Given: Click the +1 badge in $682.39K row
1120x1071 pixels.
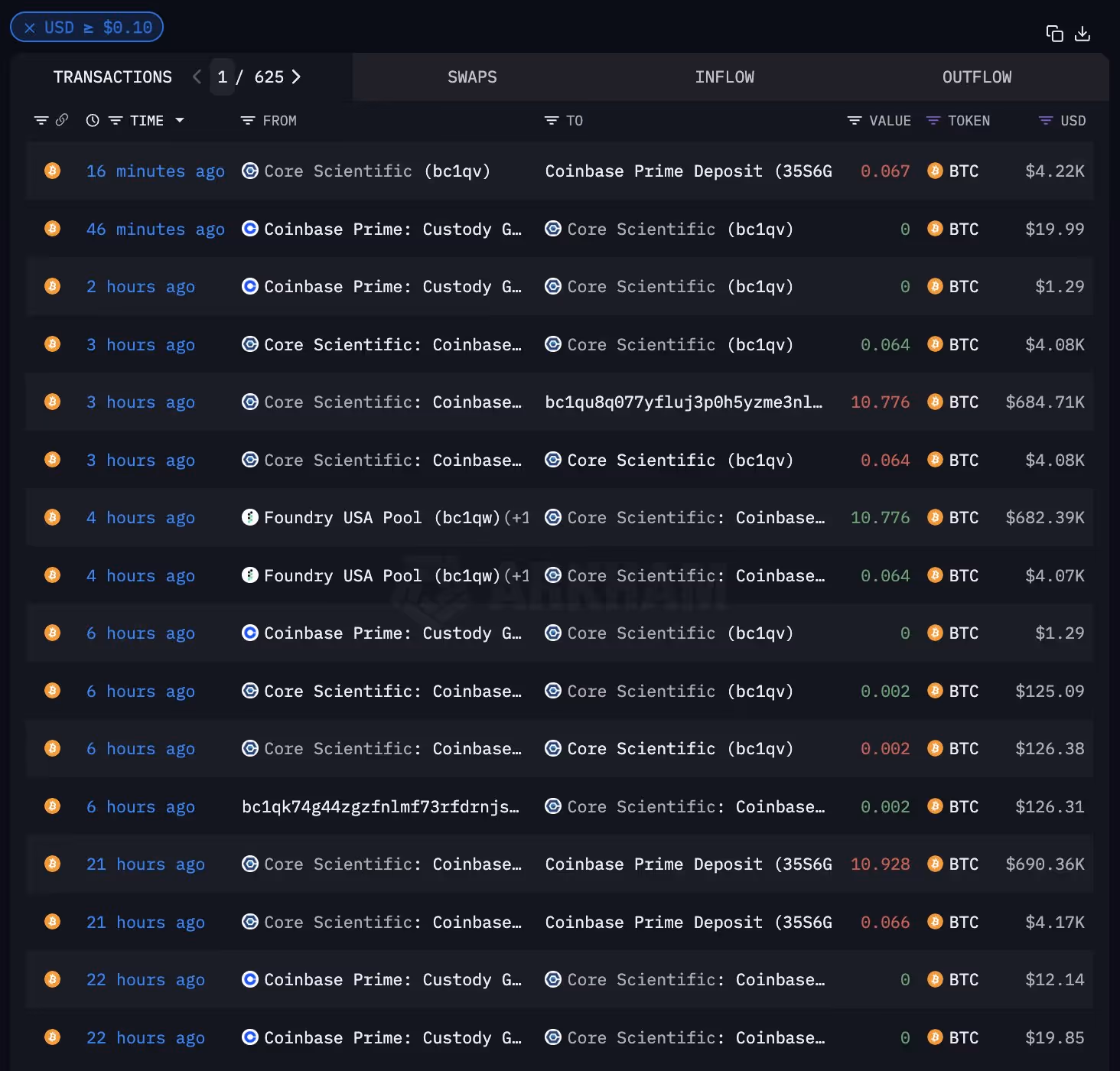Looking at the screenshot, I should 517,518.
